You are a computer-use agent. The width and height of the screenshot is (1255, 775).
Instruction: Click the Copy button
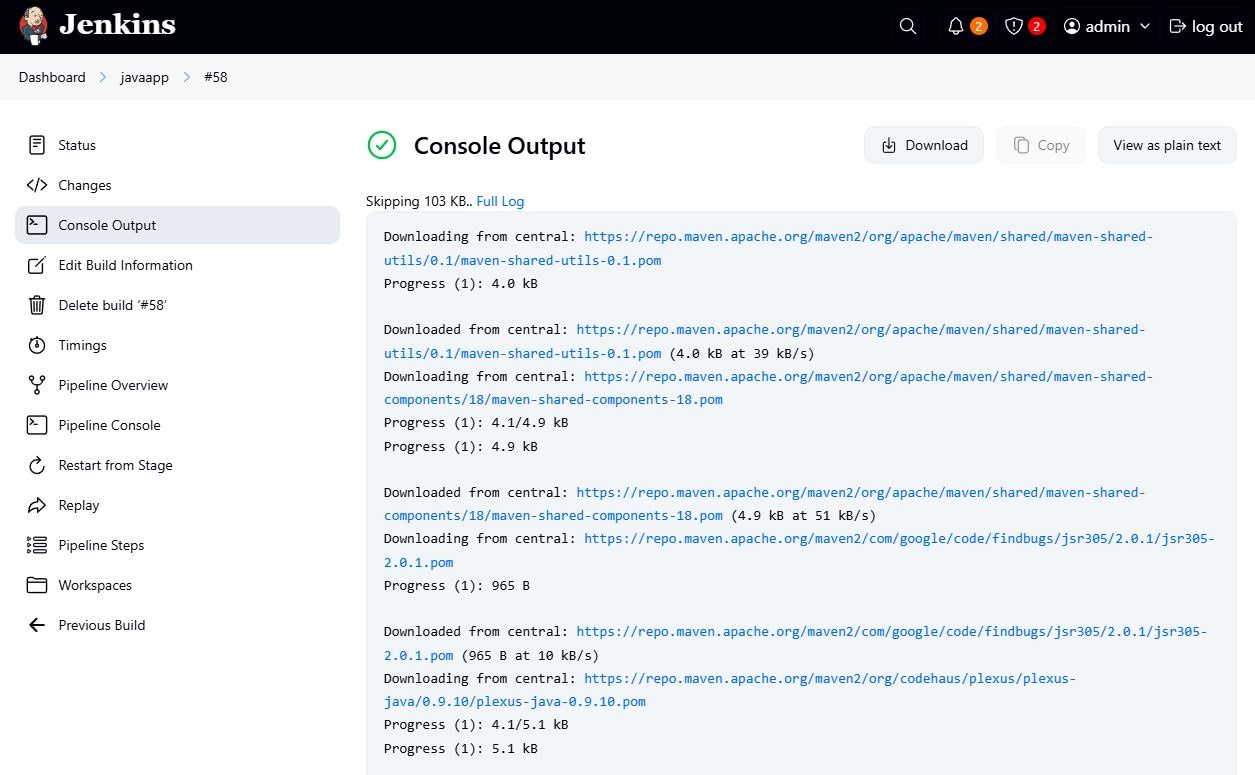pyautogui.click(x=1041, y=145)
